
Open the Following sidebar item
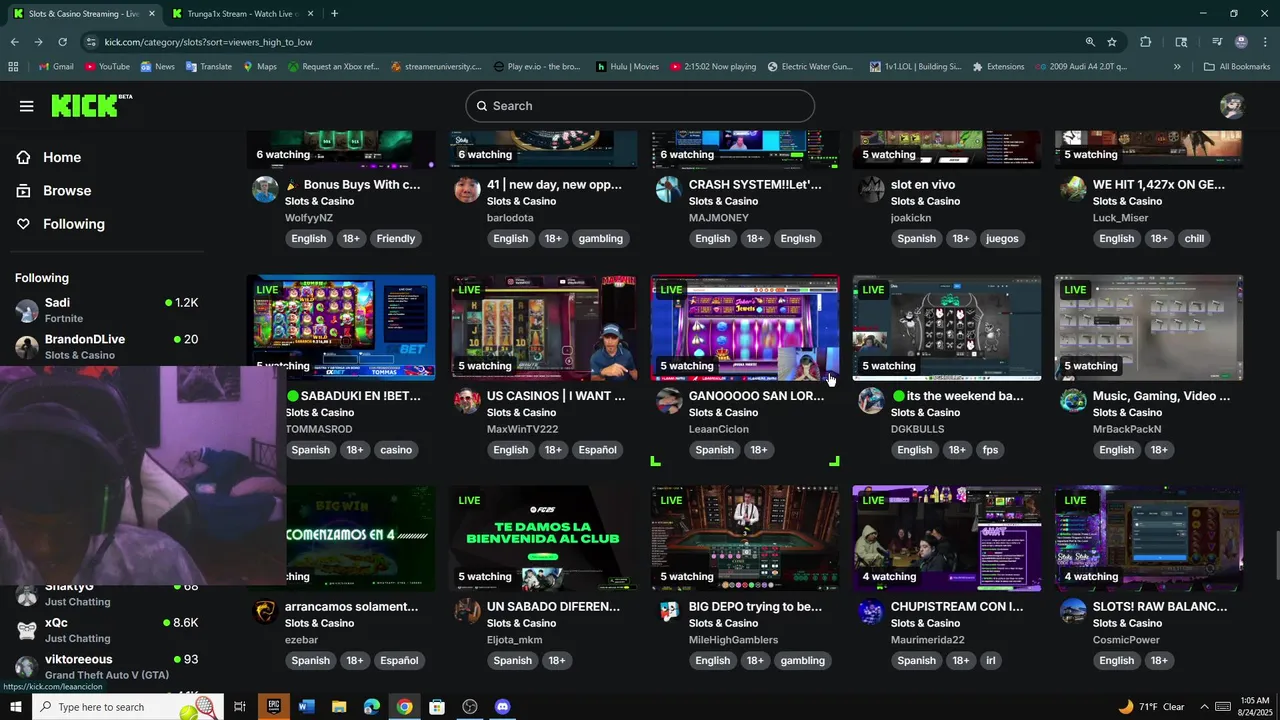pyautogui.click(x=74, y=224)
